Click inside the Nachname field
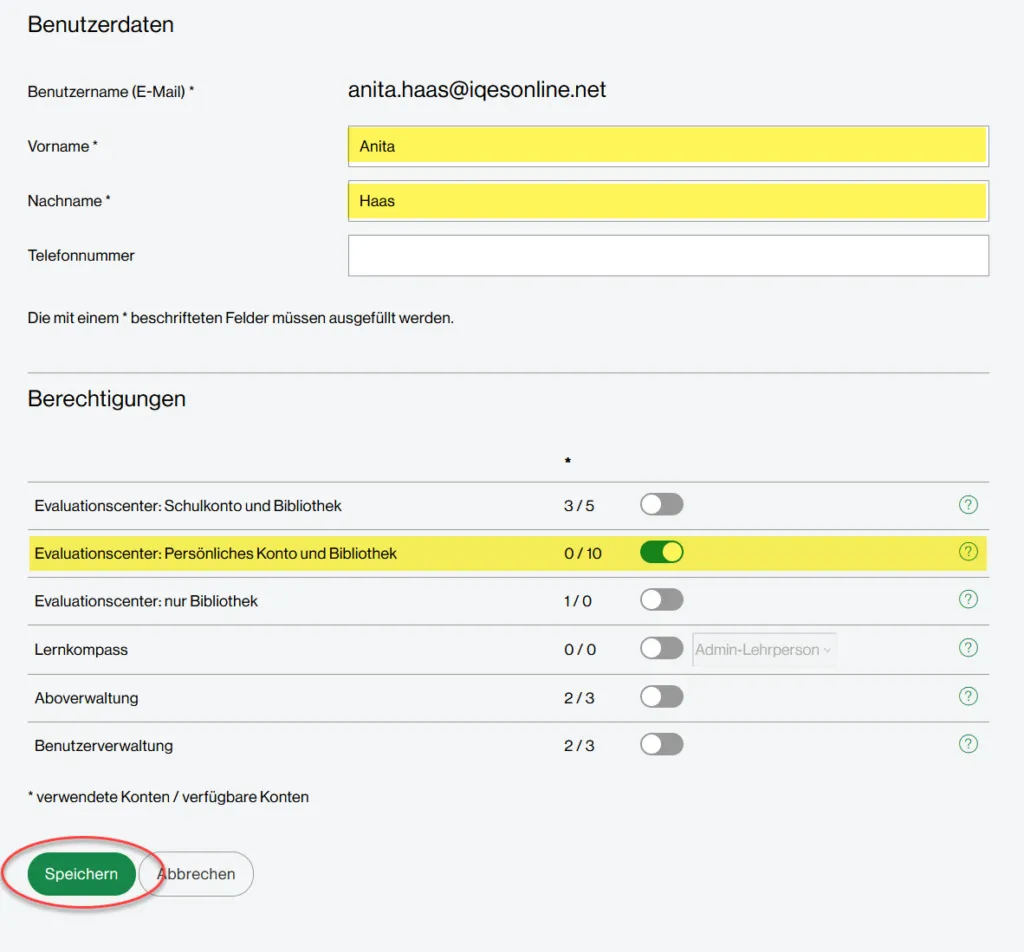 click(x=668, y=200)
